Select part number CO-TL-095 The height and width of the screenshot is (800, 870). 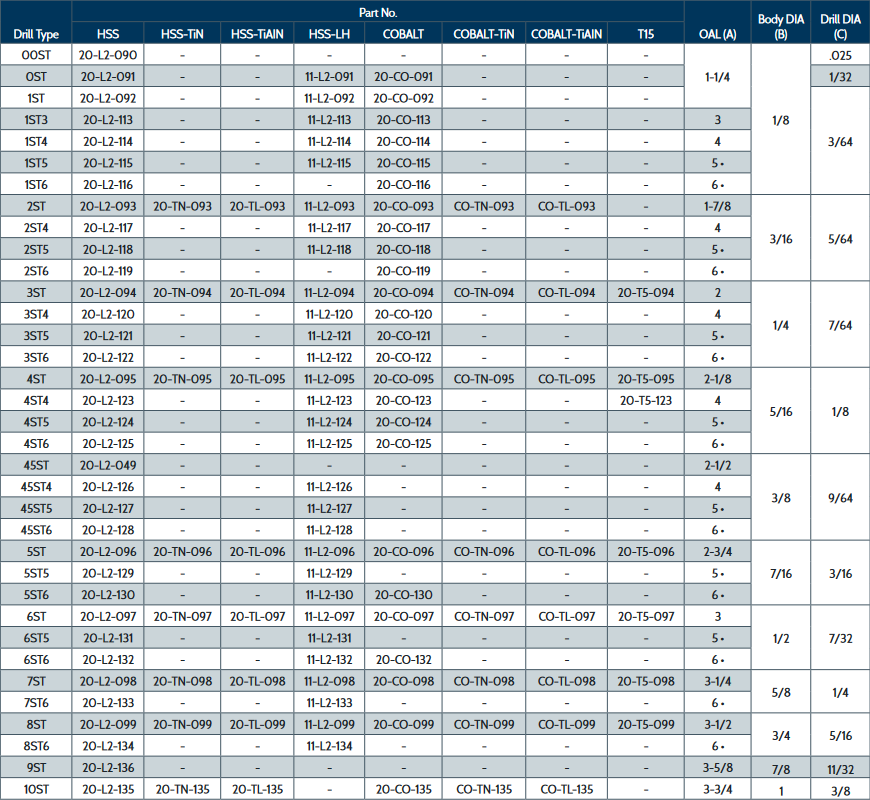[566, 379]
